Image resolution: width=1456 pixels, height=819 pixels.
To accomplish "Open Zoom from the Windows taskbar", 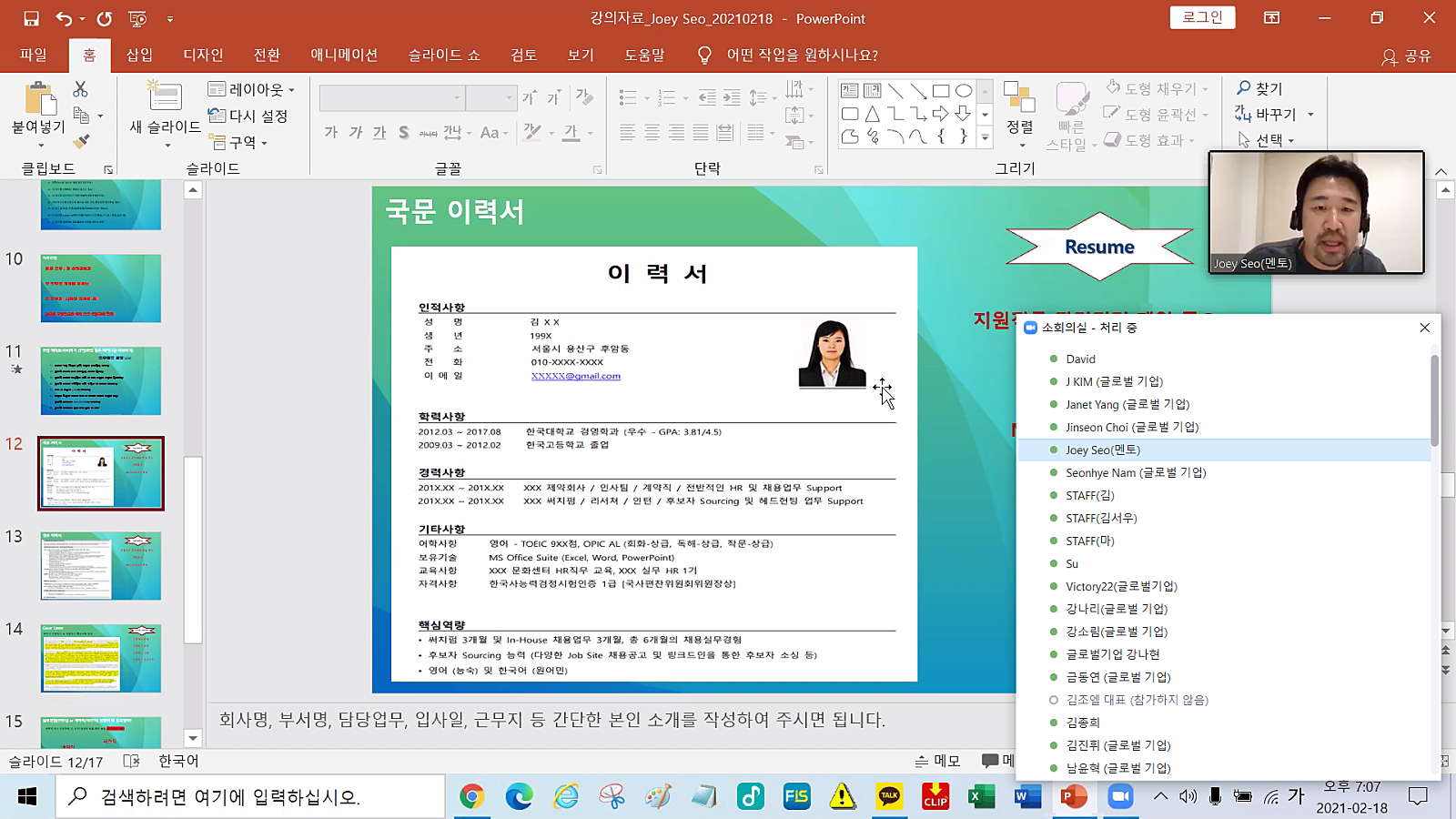I will [x=1119, y=797].
